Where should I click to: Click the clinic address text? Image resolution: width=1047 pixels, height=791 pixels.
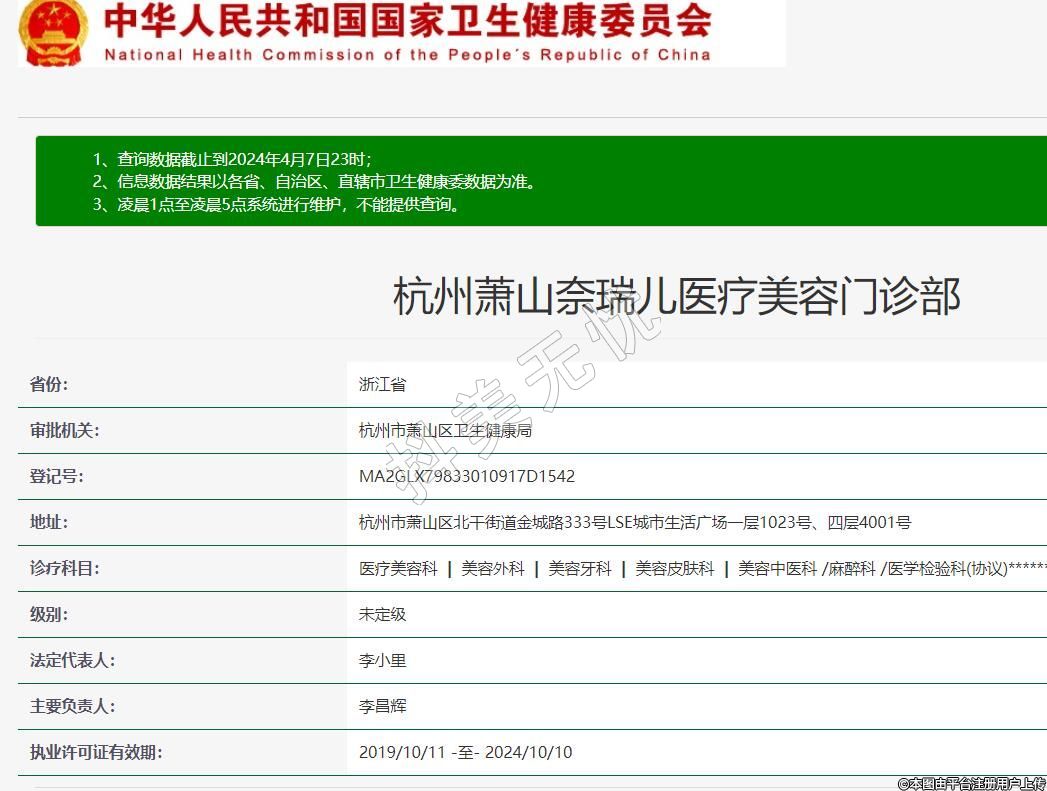[x=635, y=523]
